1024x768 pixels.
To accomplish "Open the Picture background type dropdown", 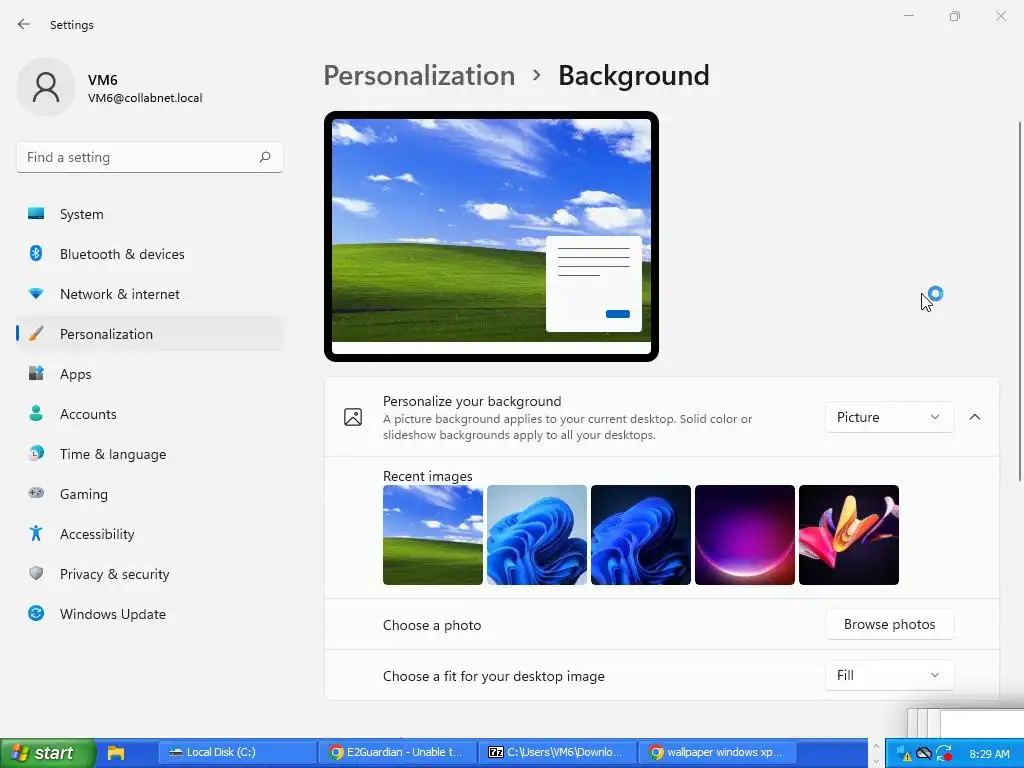I will click(x=889, y=417).
